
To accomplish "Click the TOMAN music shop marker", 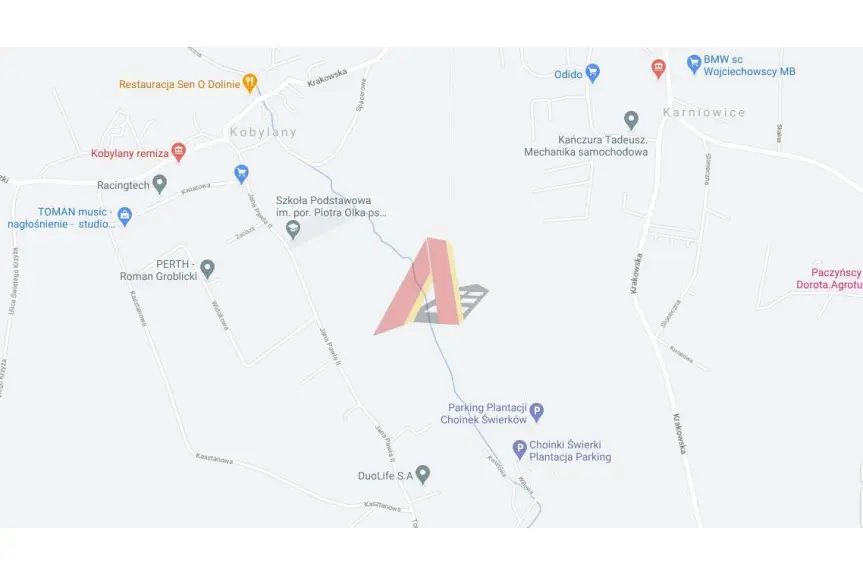I will click(x=125, y=217).
